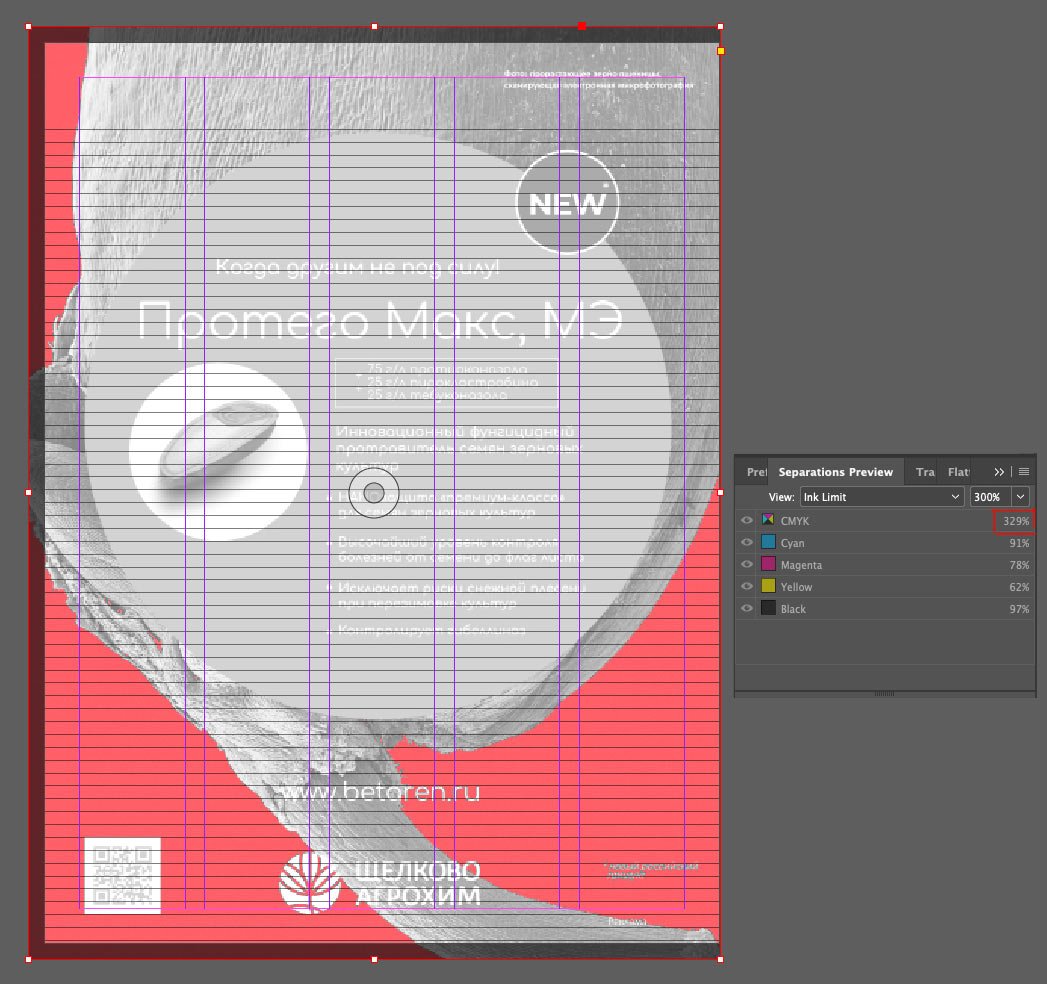Open the View Ink Limit dropdown
1047x984 pixels.
(881, 497)
